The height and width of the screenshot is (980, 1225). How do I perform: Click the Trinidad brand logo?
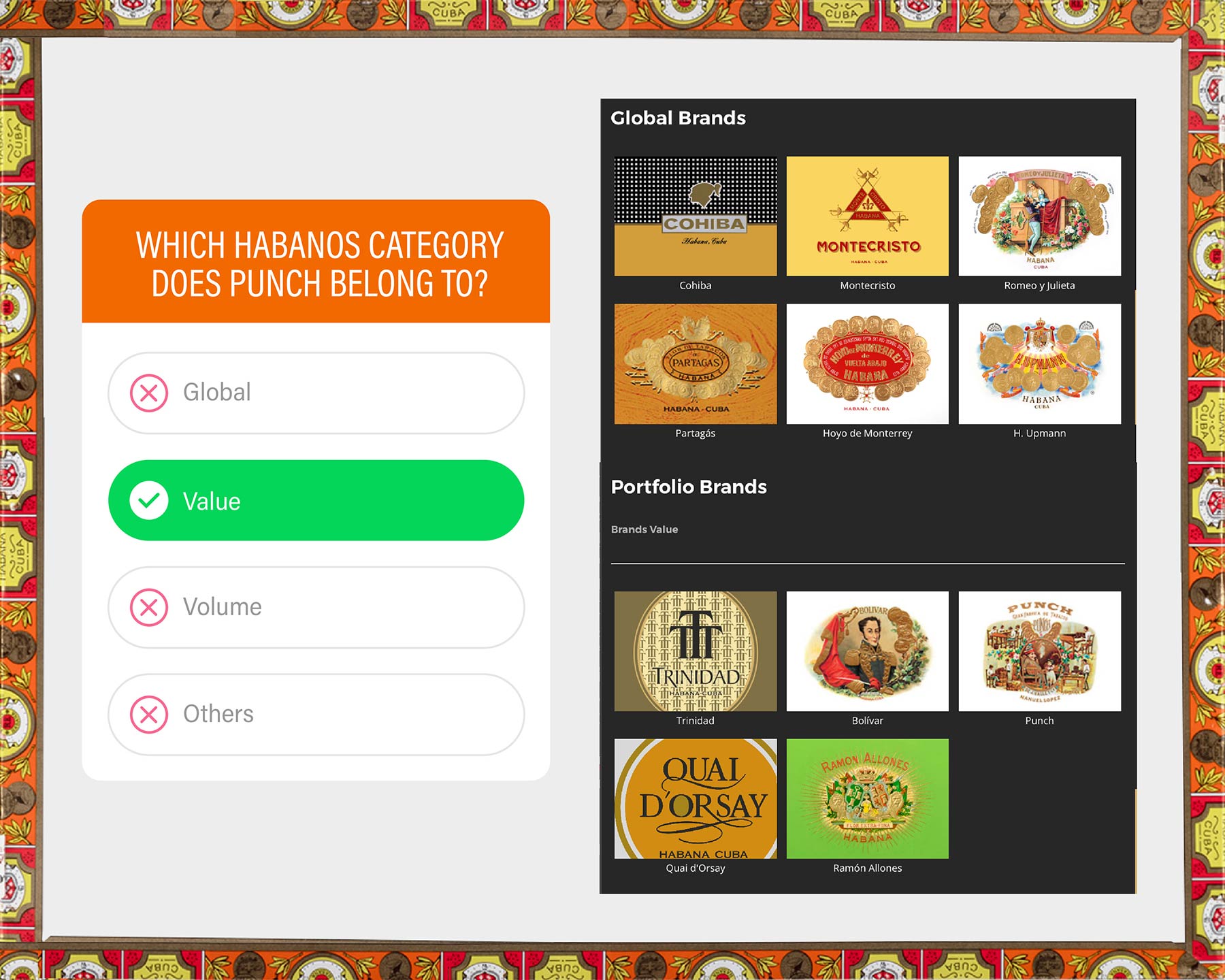[695, 651]
